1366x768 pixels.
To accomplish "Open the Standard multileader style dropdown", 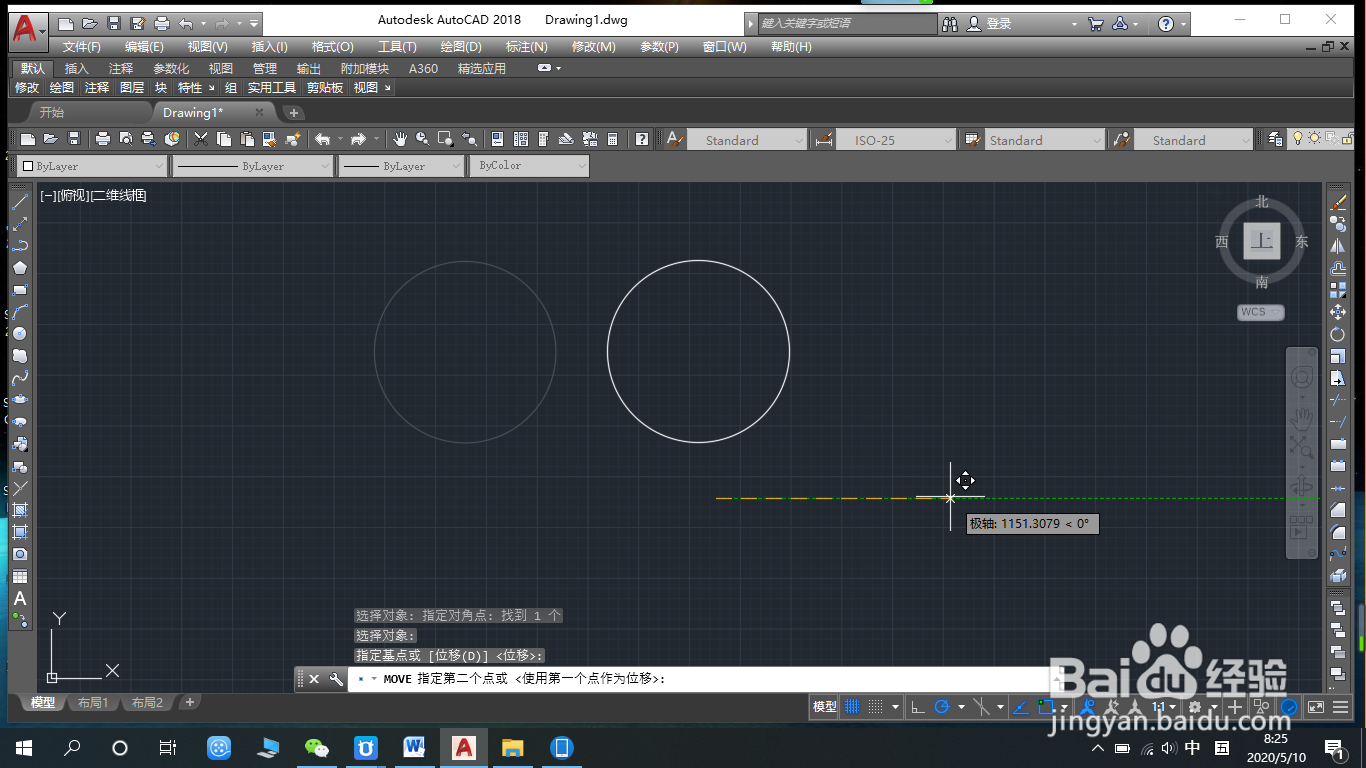I will (x=1194, y=140).
